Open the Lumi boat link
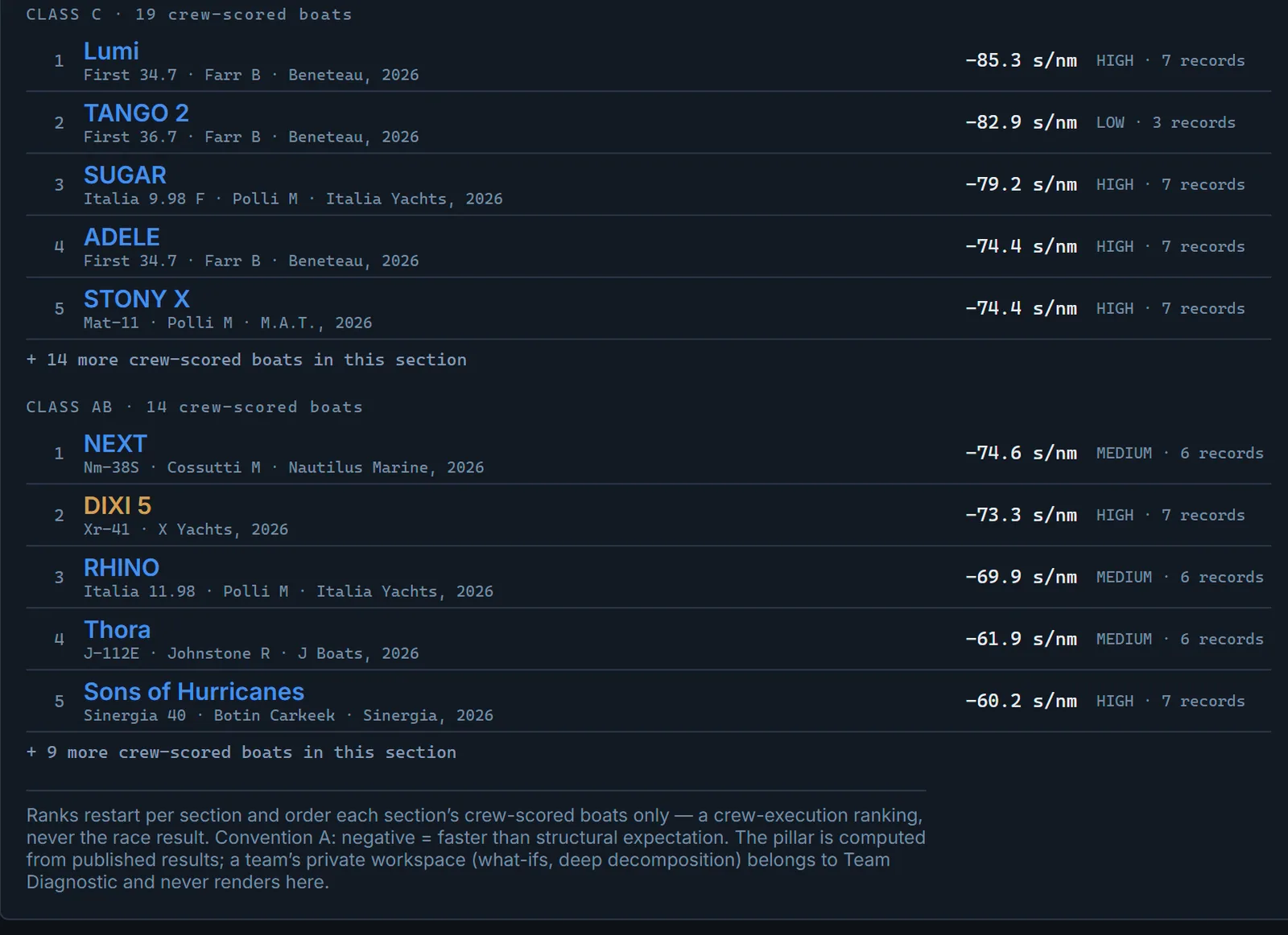Image resolution: width=1288 pixels, height=935 pixels. 111,51
